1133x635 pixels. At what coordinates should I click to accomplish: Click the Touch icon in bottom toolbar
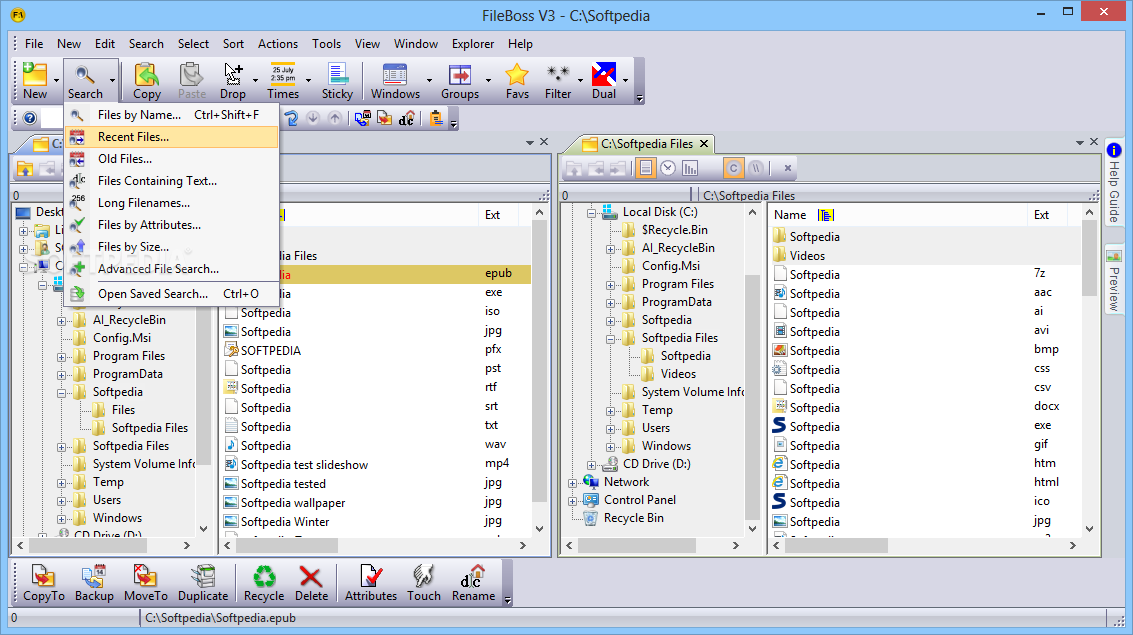(423, 583)
